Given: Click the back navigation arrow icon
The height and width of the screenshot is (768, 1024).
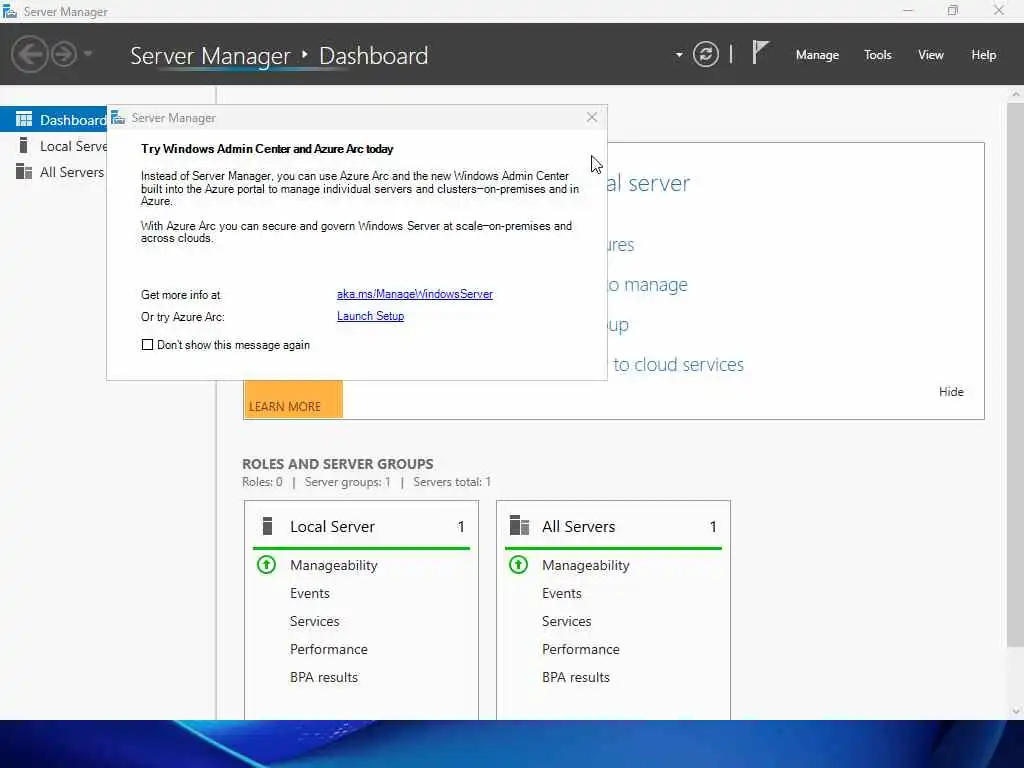Looking at the screenshot, I should (x=29, y=54).
